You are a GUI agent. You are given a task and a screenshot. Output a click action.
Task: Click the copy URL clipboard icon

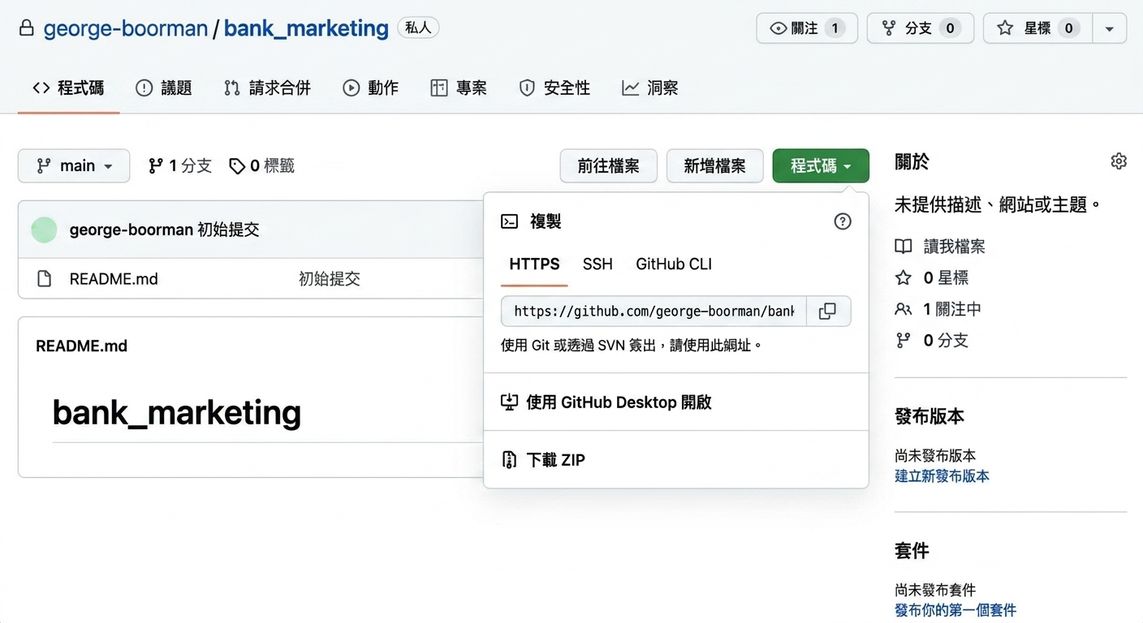click(827, 311)
